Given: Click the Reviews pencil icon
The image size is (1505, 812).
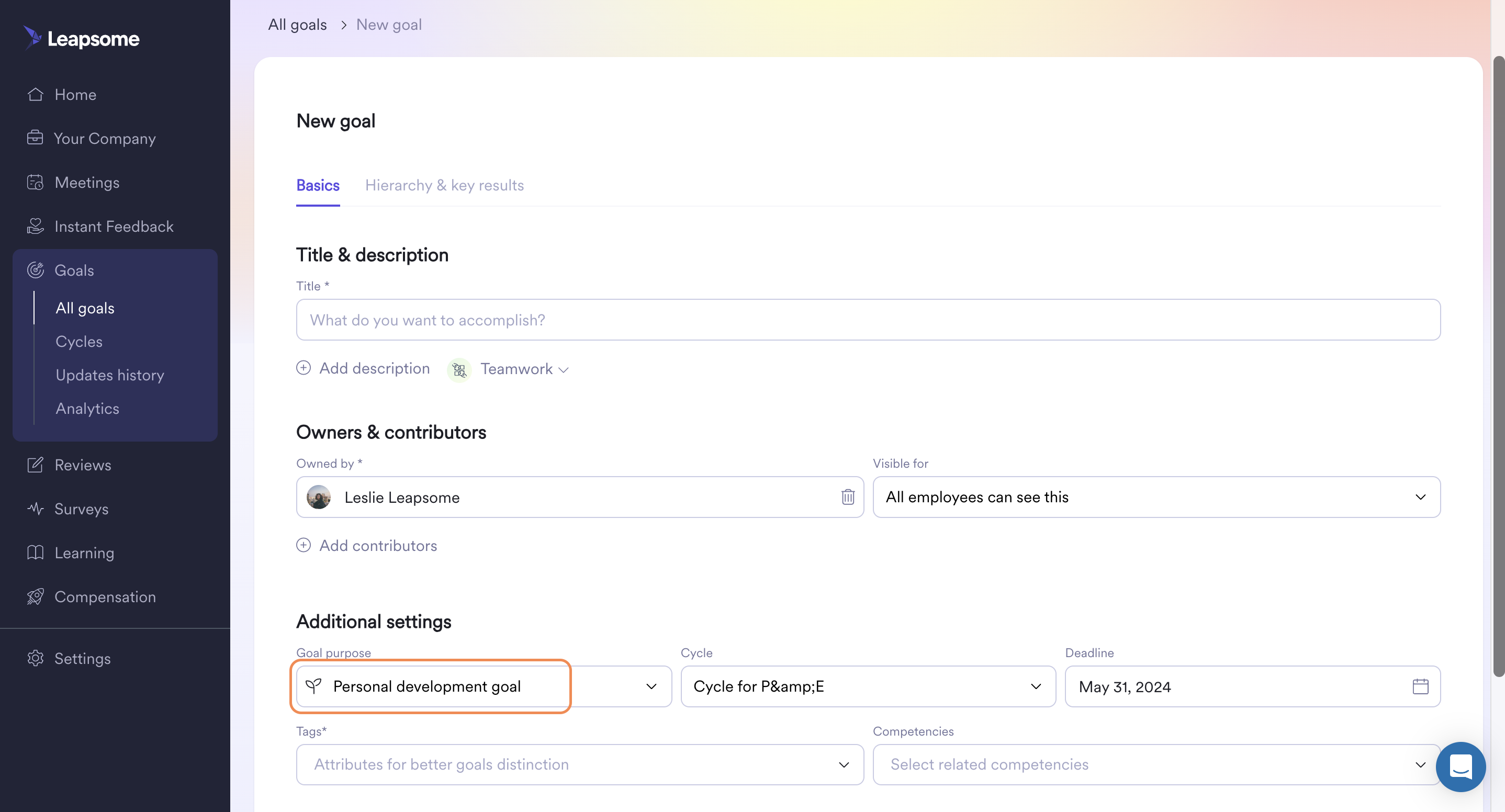Looking at the screenshot, I should pyautogui.click(x=35, y=465).
